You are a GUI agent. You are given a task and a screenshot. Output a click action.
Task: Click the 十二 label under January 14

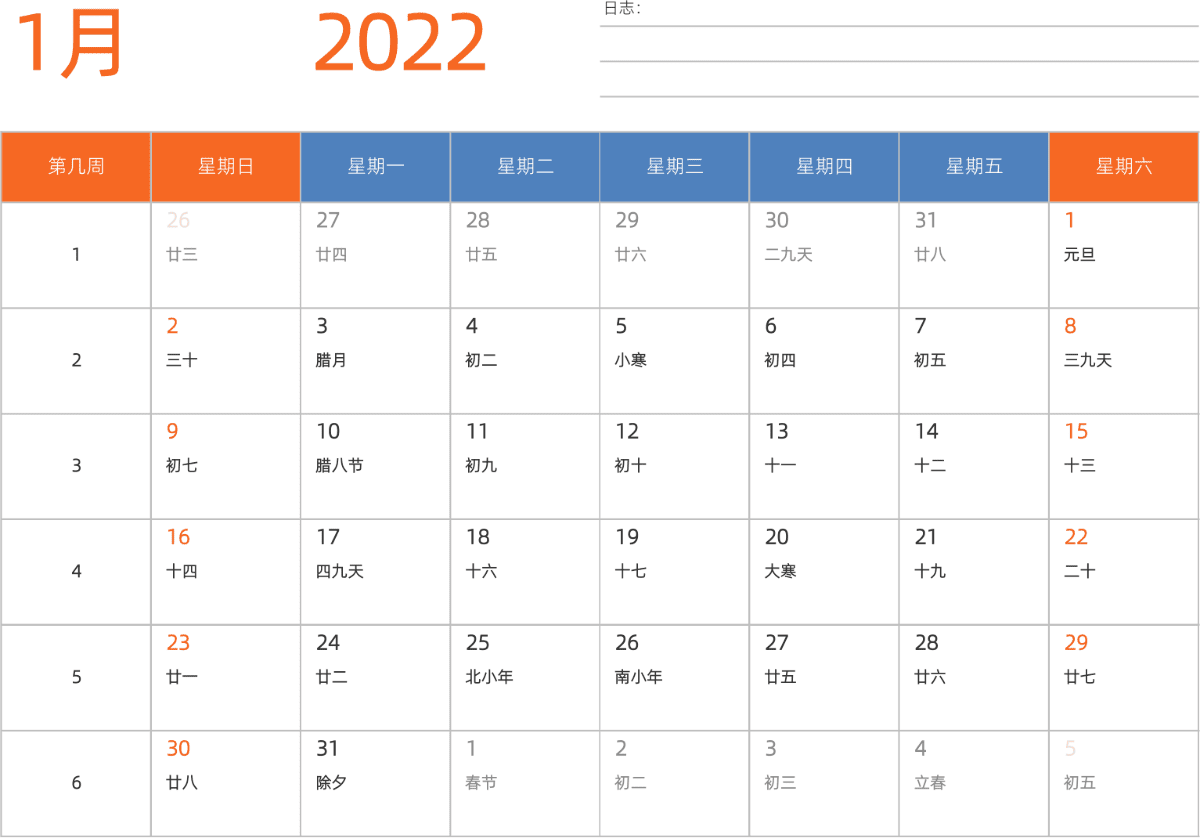coord(930,466)
